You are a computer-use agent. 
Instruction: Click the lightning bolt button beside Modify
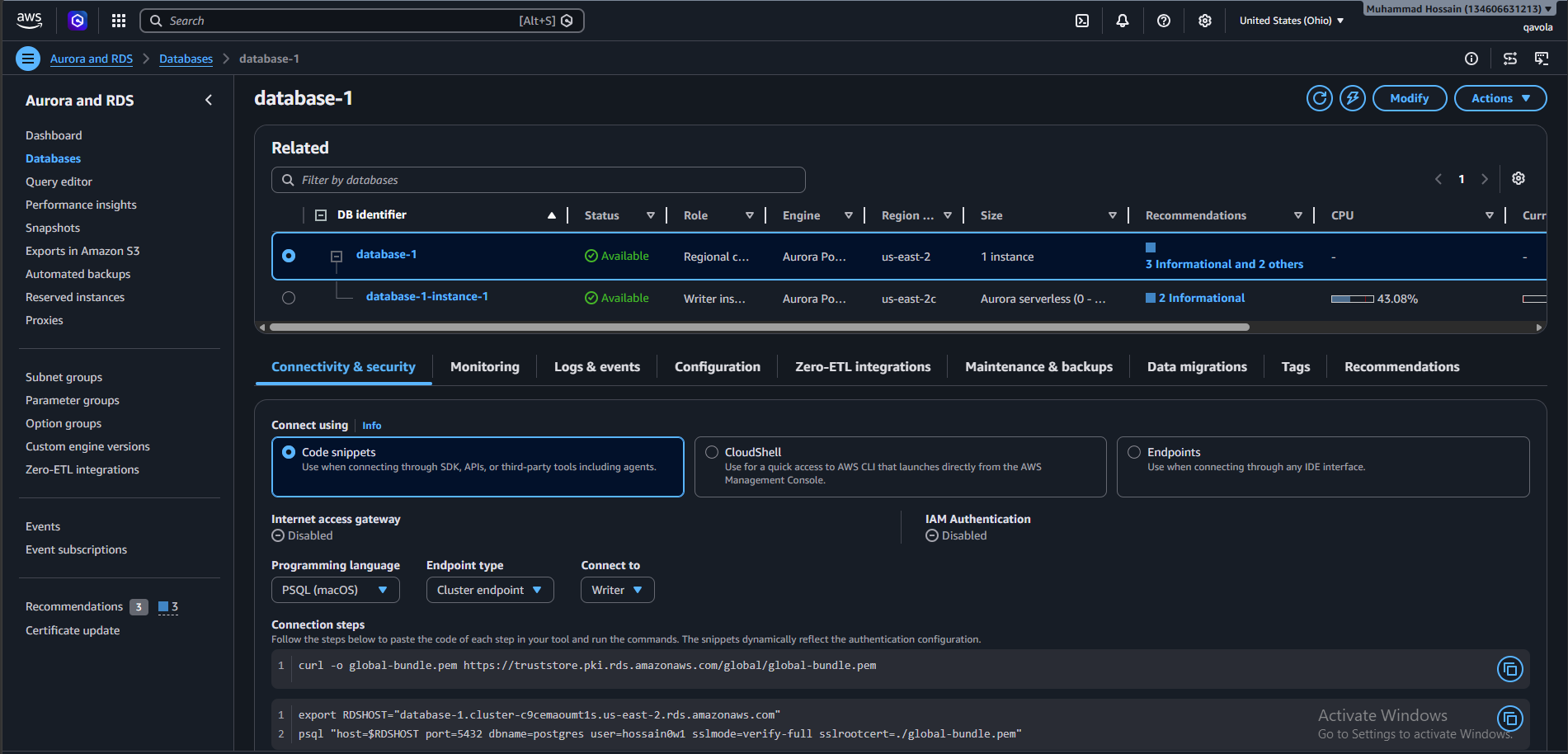click(x=1353, y=98)
